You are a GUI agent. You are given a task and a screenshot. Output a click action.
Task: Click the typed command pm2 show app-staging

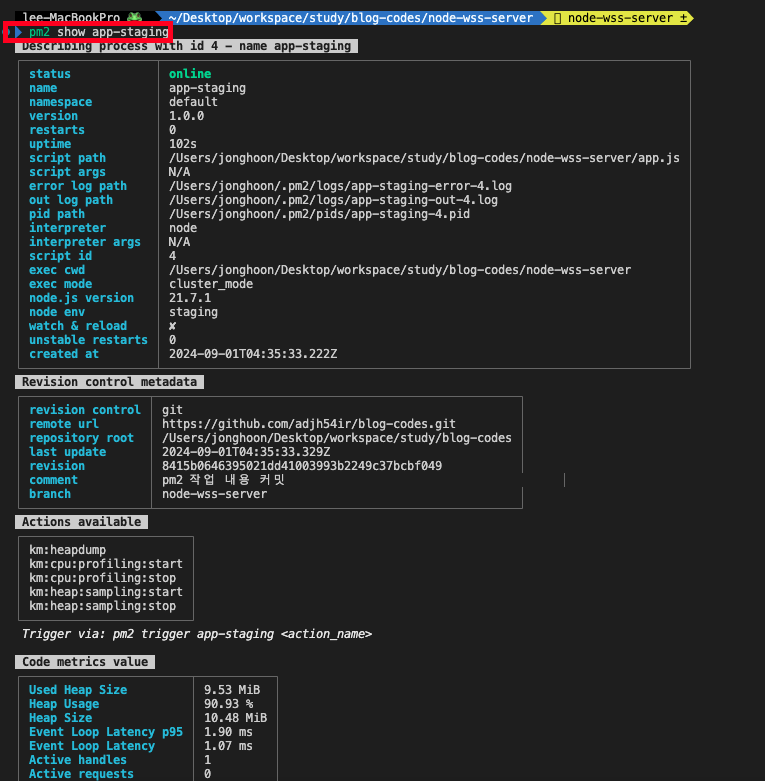[x=99, y=32]
